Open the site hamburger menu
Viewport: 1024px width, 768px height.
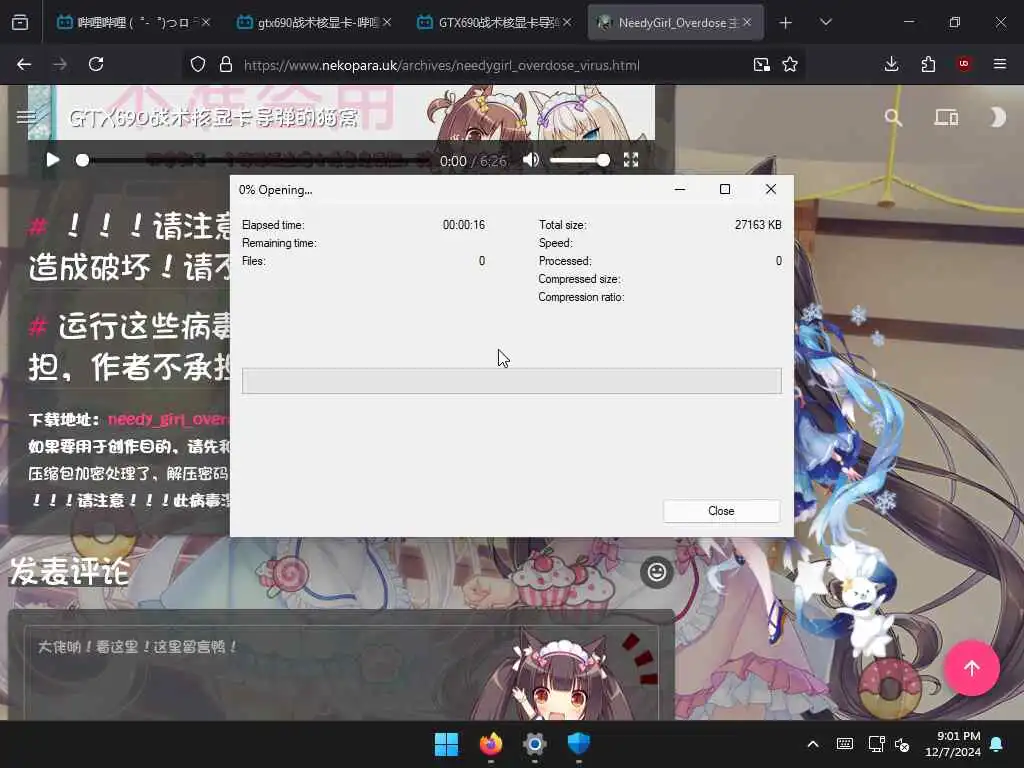pos(26,118)
